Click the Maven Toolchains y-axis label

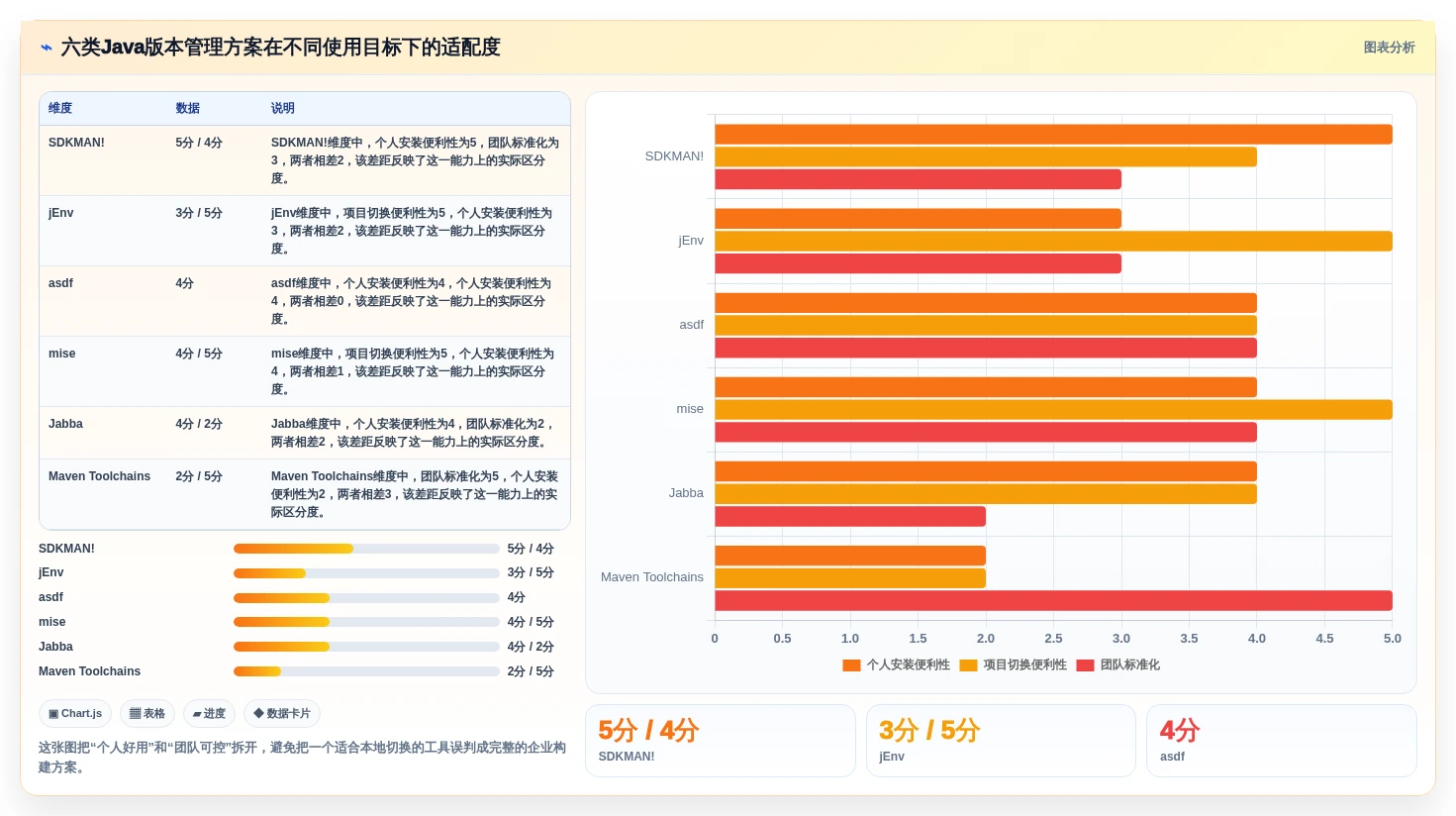pyautogui.click(x=652, y=577)
